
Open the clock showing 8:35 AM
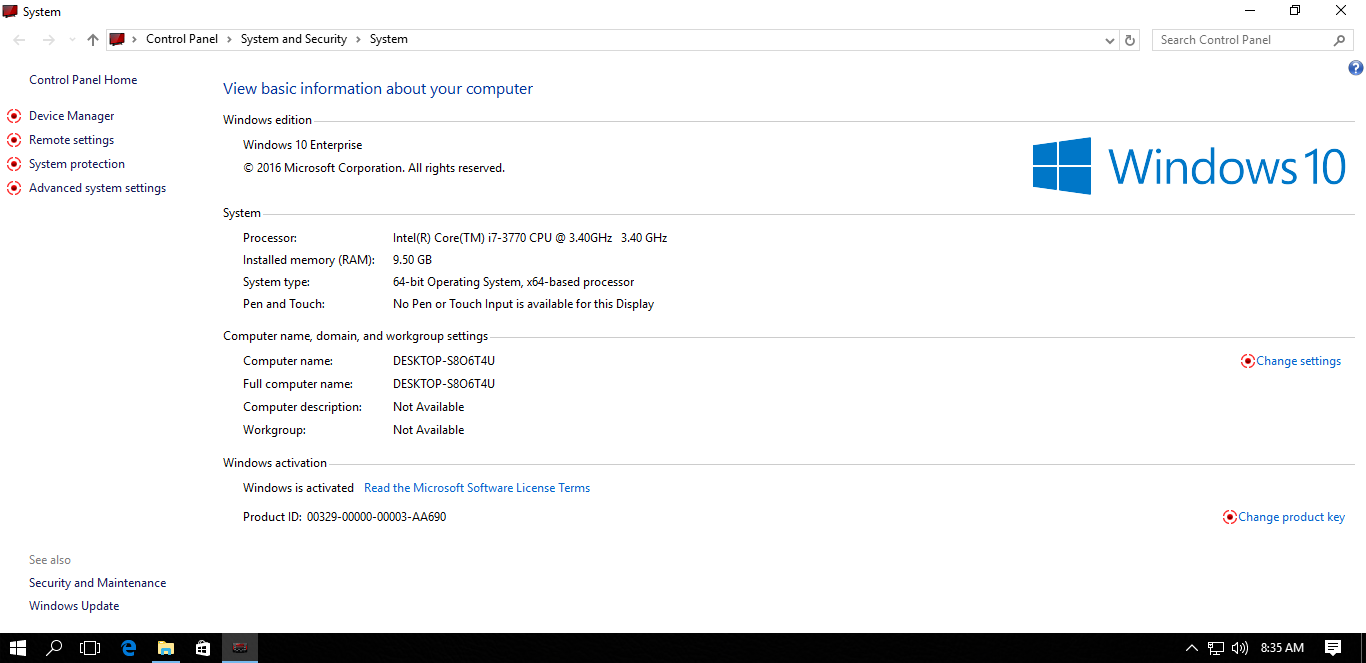tap(1282, 648)
